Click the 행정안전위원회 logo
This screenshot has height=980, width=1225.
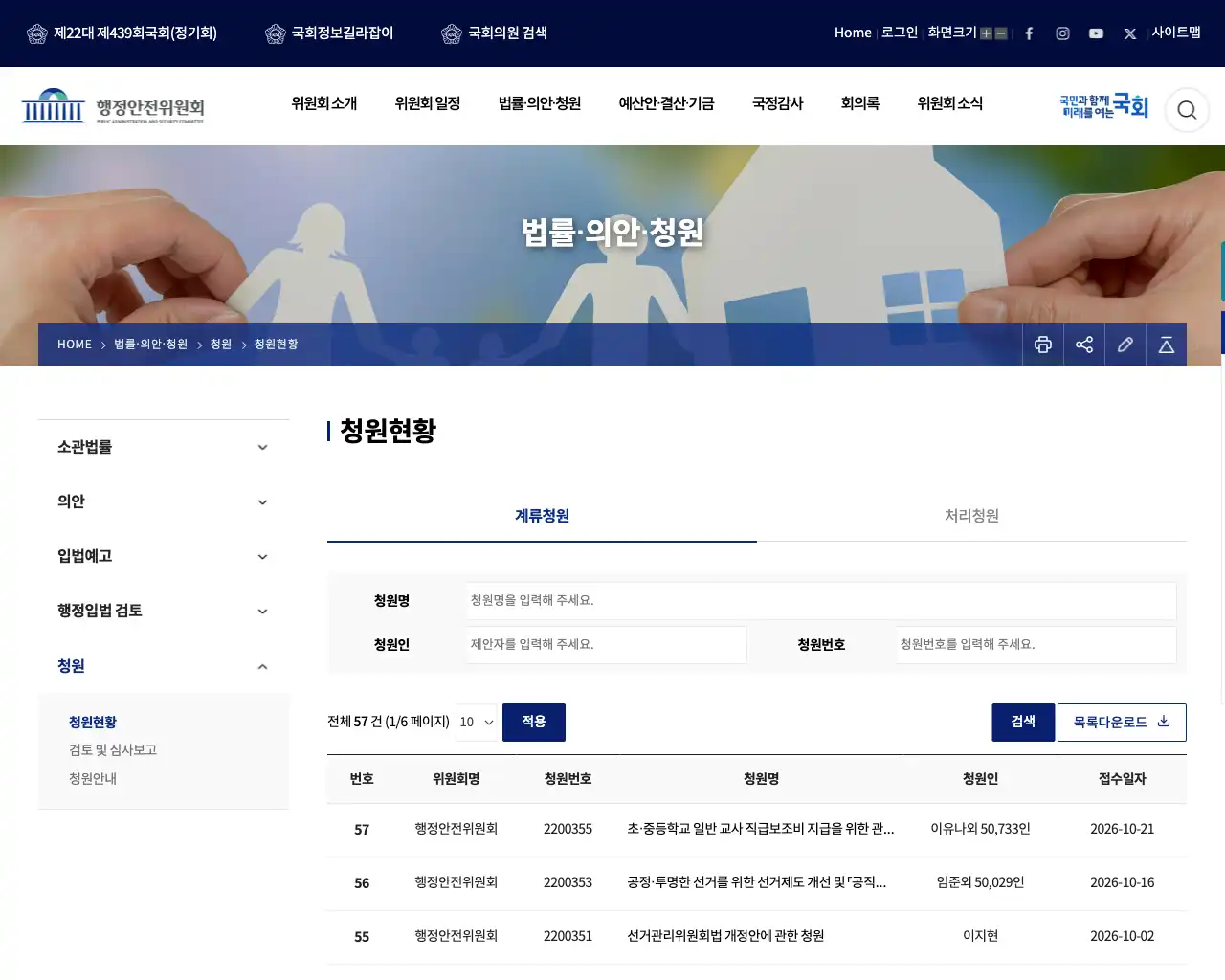click(113, 106)
